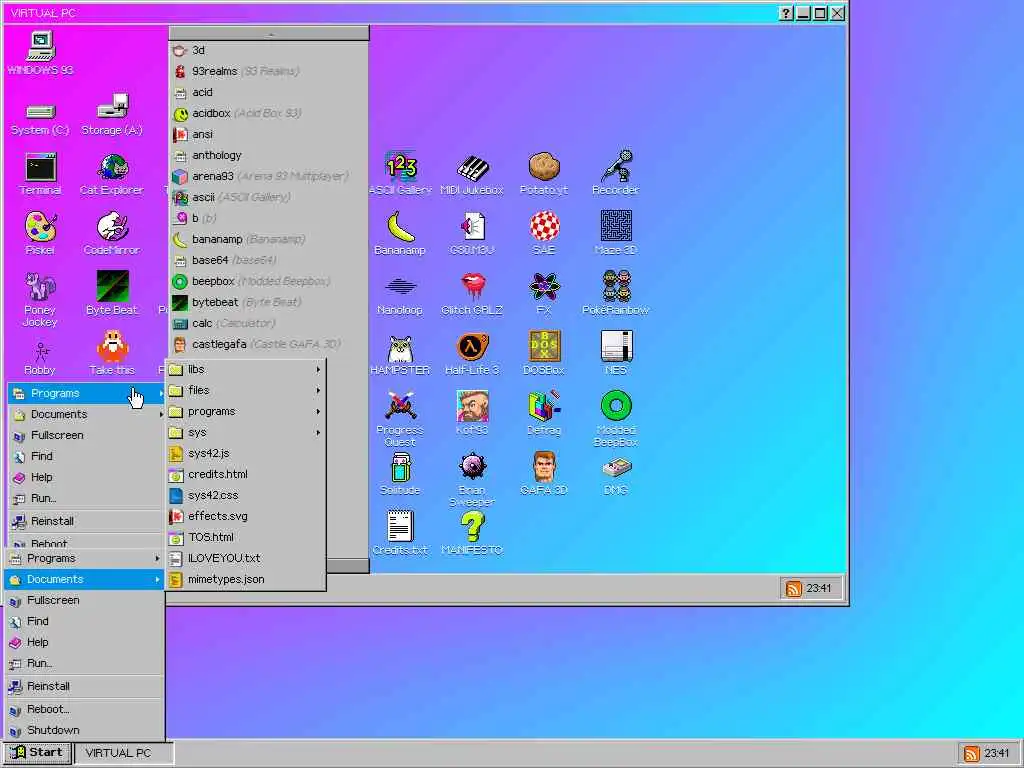Open the MANIFESTO question mark icon
The height and width of the screenshot is (768, 1024).
[x=472, y=533]
